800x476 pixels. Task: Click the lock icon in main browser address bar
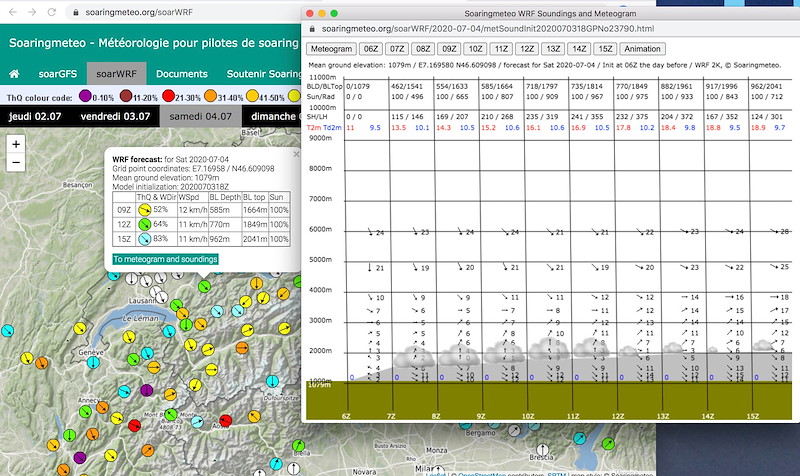tap(76, 12)
